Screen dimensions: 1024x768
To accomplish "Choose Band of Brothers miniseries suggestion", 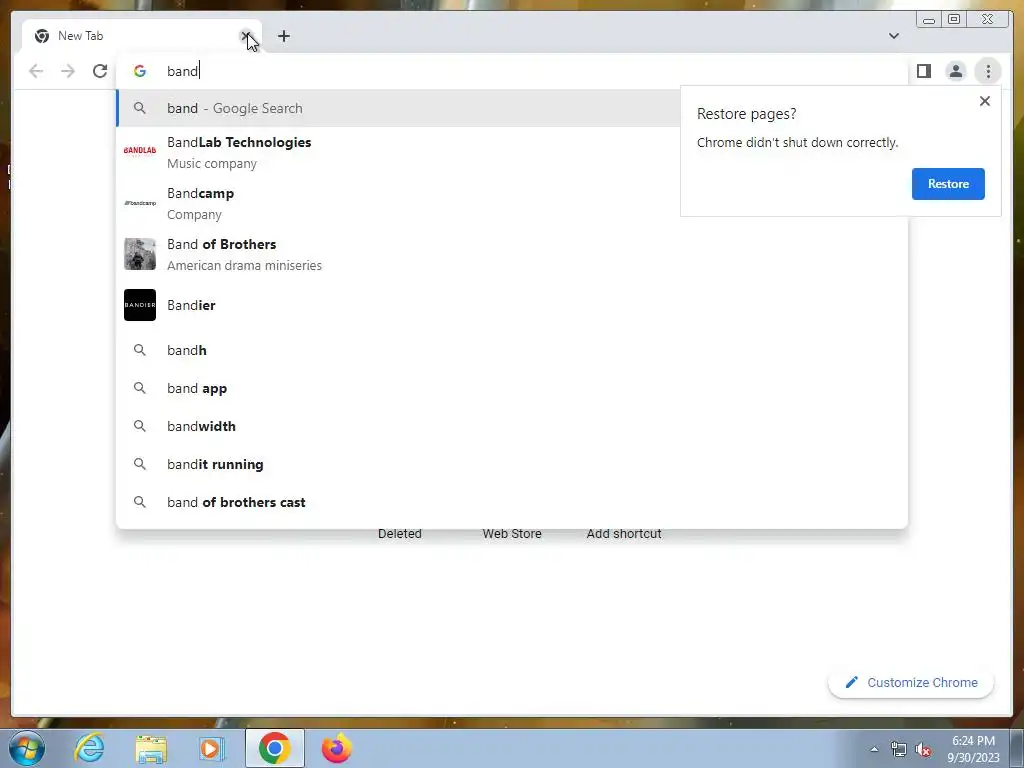I will (511, 254).
